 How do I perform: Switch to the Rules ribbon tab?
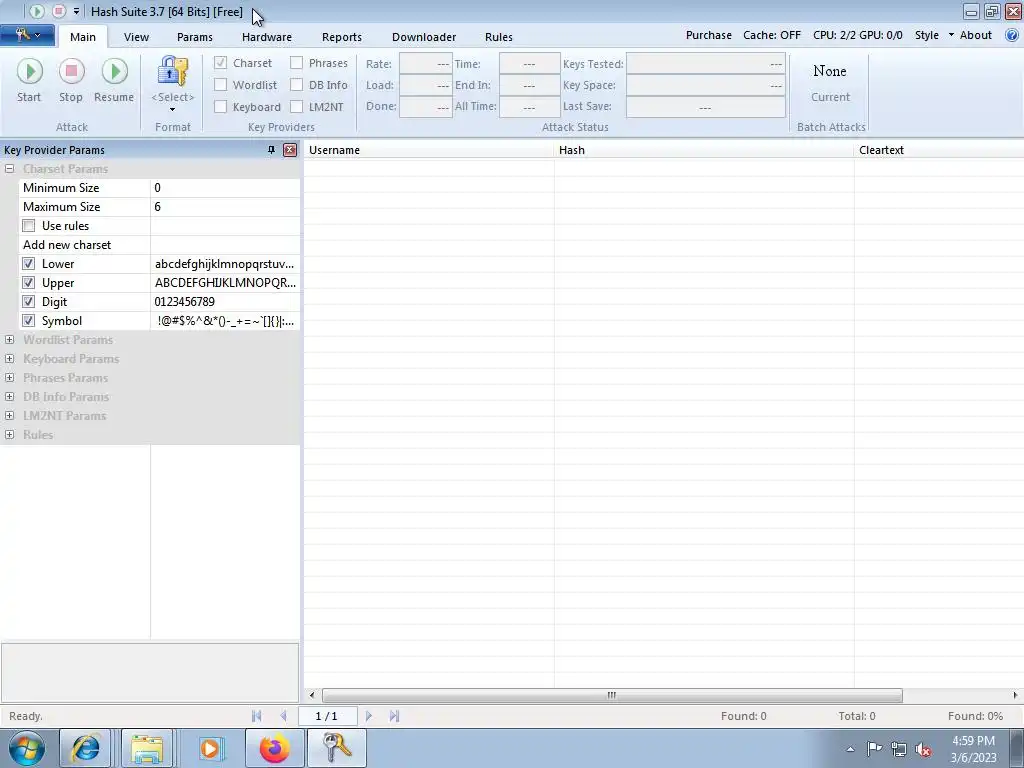pos(499,37)
